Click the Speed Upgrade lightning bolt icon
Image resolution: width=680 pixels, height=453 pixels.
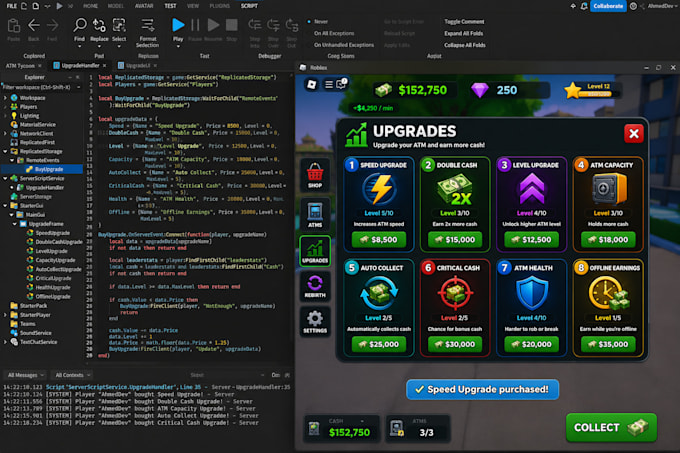[379, 189]
